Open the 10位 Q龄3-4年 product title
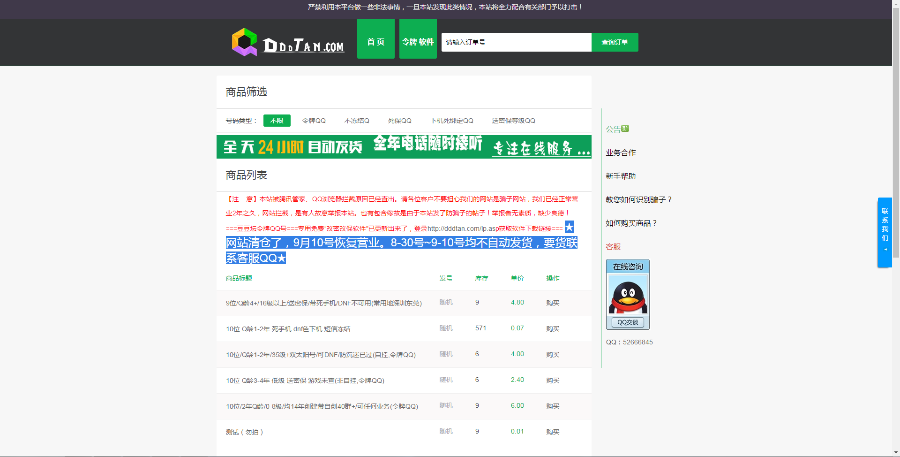Viewport: 900px width, 457px height. 305,380
